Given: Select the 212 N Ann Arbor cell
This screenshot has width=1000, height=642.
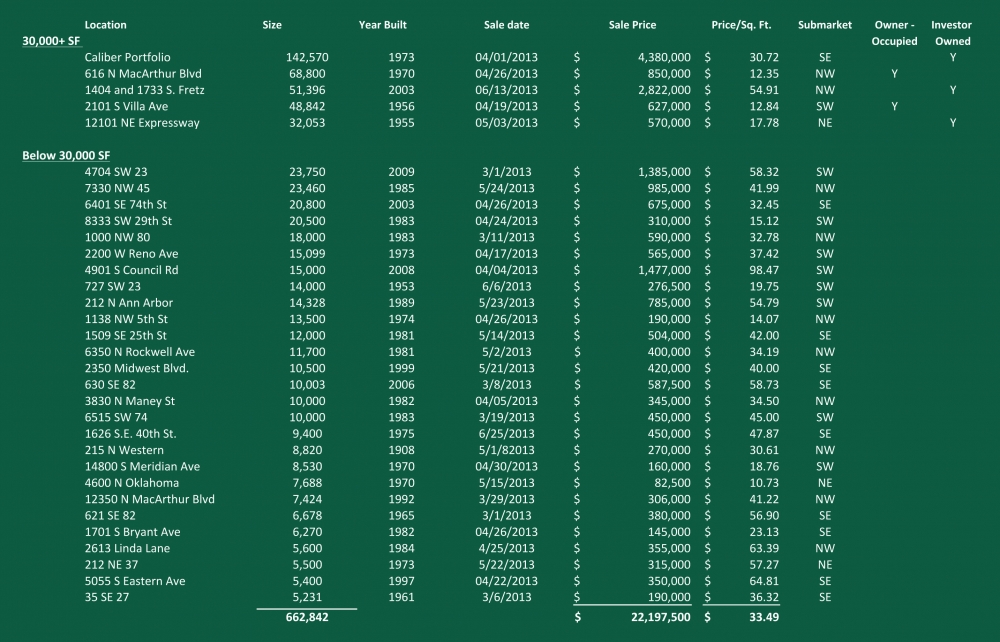Looking at the screenshot, I should [x=129, y=303].
